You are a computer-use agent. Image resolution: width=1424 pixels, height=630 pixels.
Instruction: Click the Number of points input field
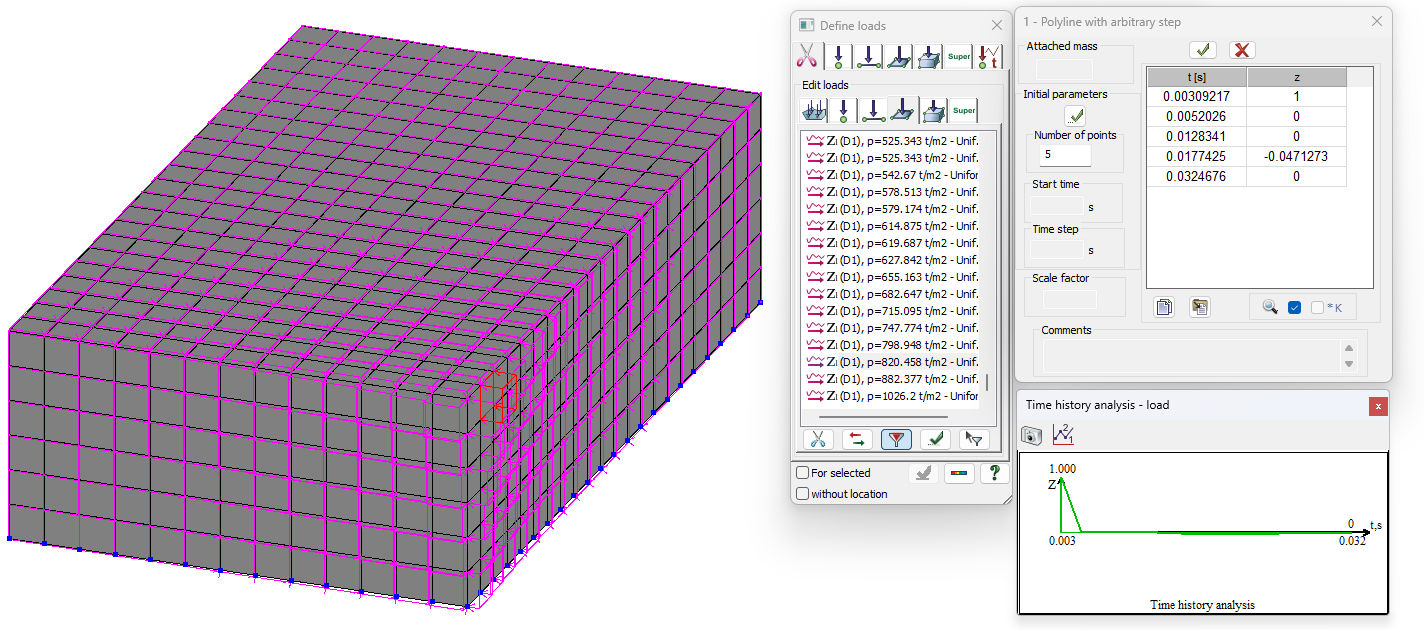[x=1066, y=155]
